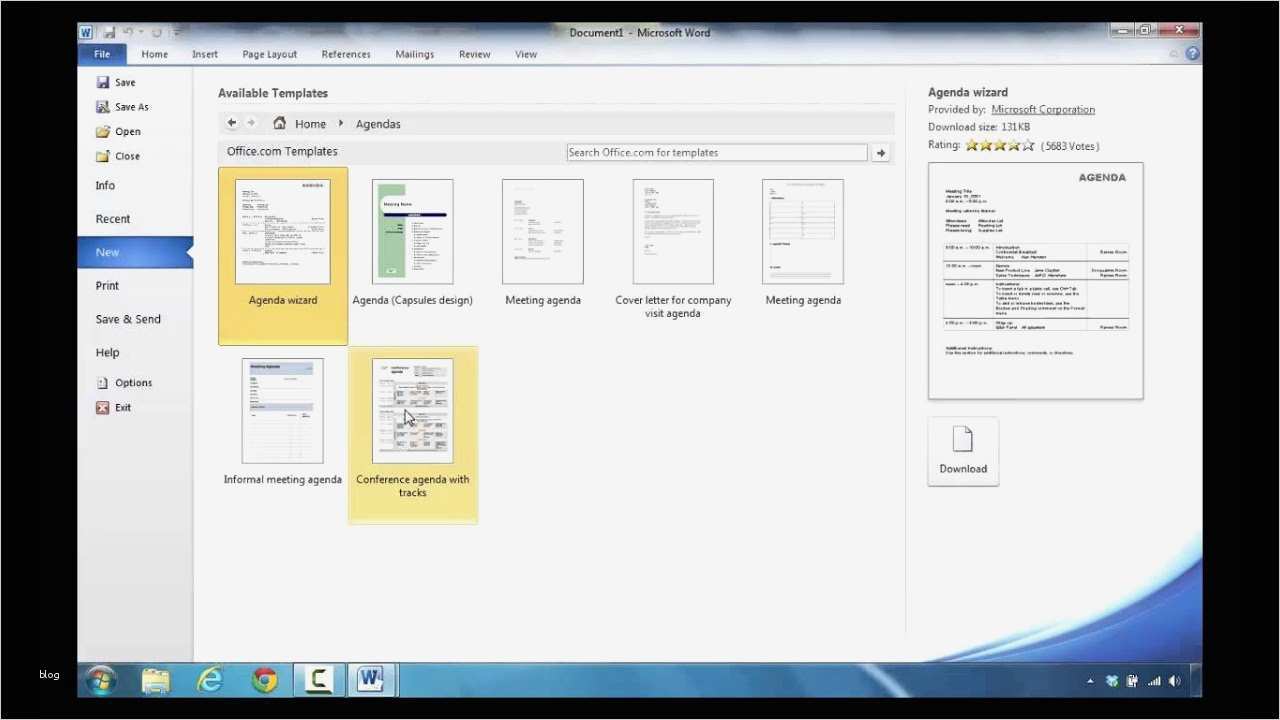The width and height of the screenshot is (1280, 720).
Task: Click the Undo icon in the title bar
Action: (128, 32)
